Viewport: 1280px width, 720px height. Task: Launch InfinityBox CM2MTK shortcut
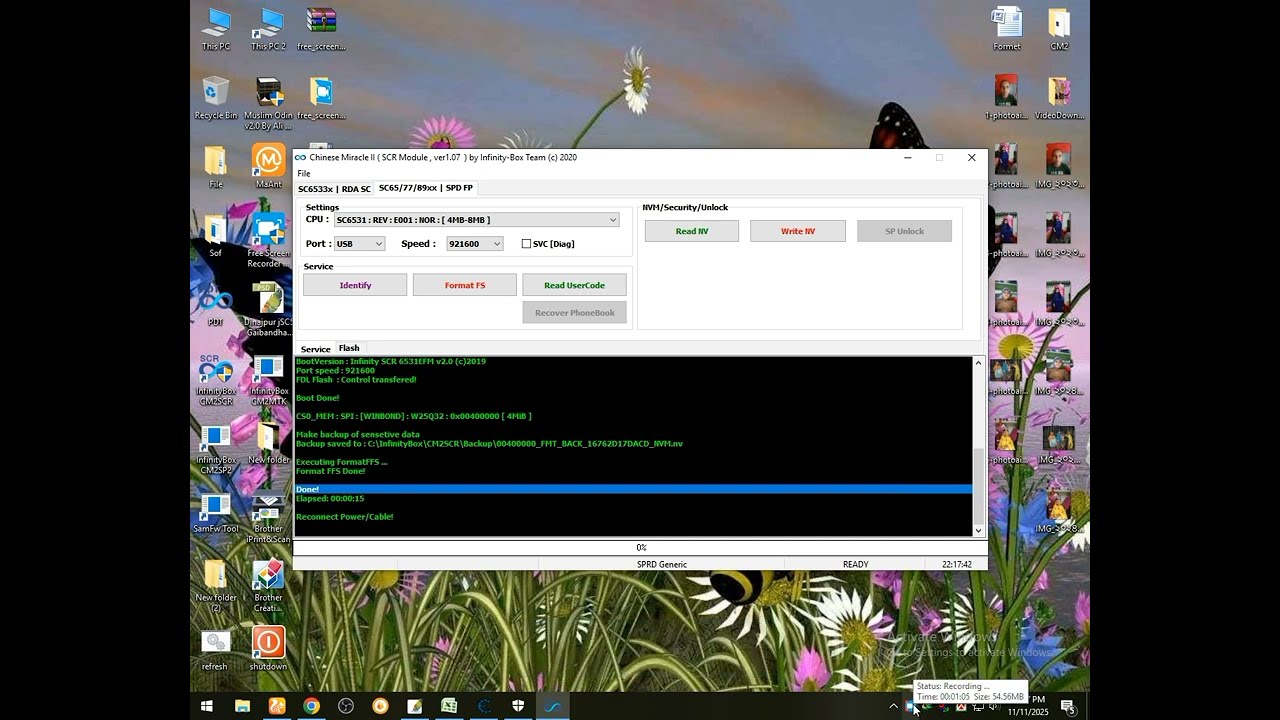268,380
